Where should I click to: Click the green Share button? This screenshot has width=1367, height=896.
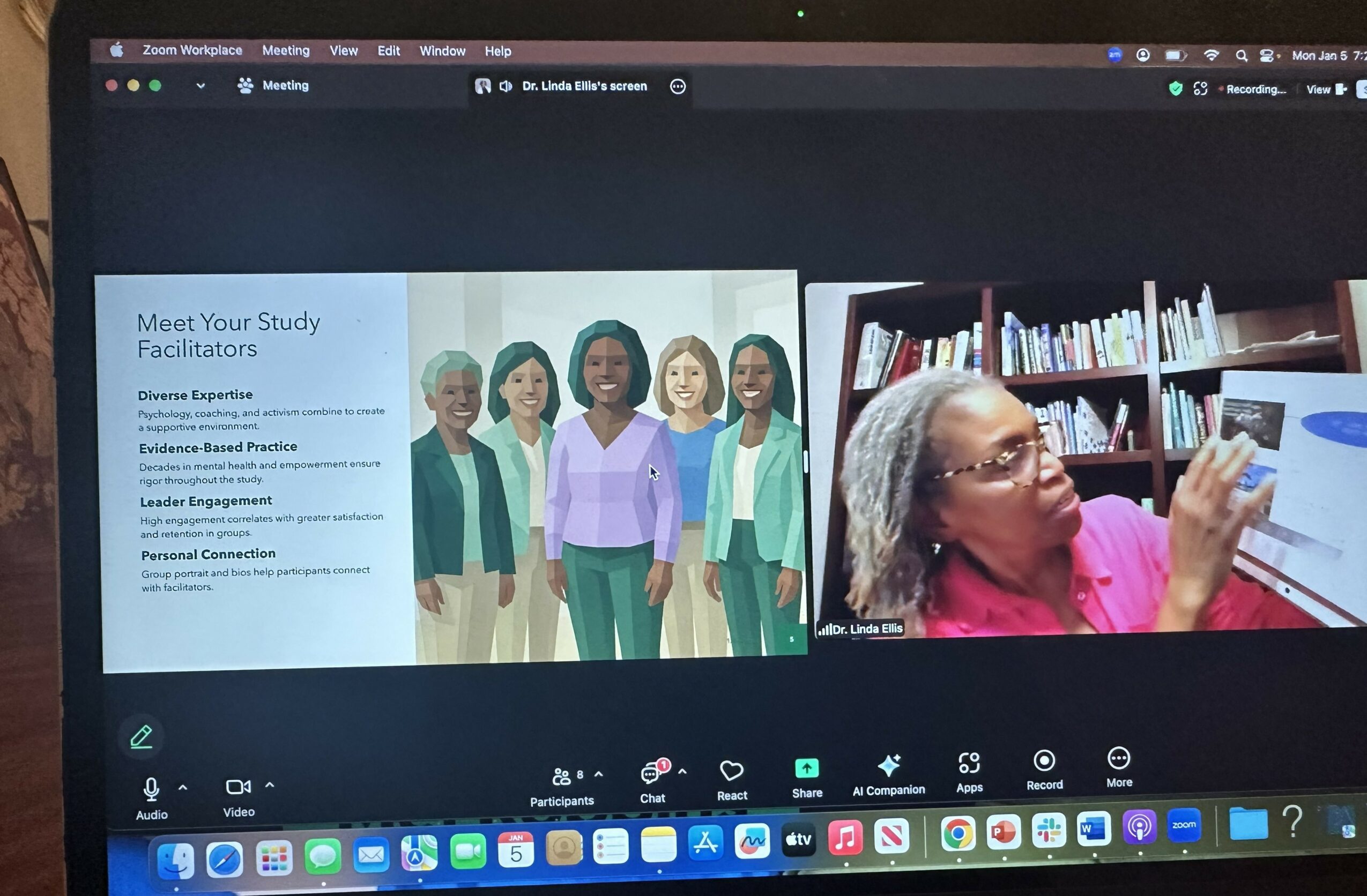coord(806,768)
